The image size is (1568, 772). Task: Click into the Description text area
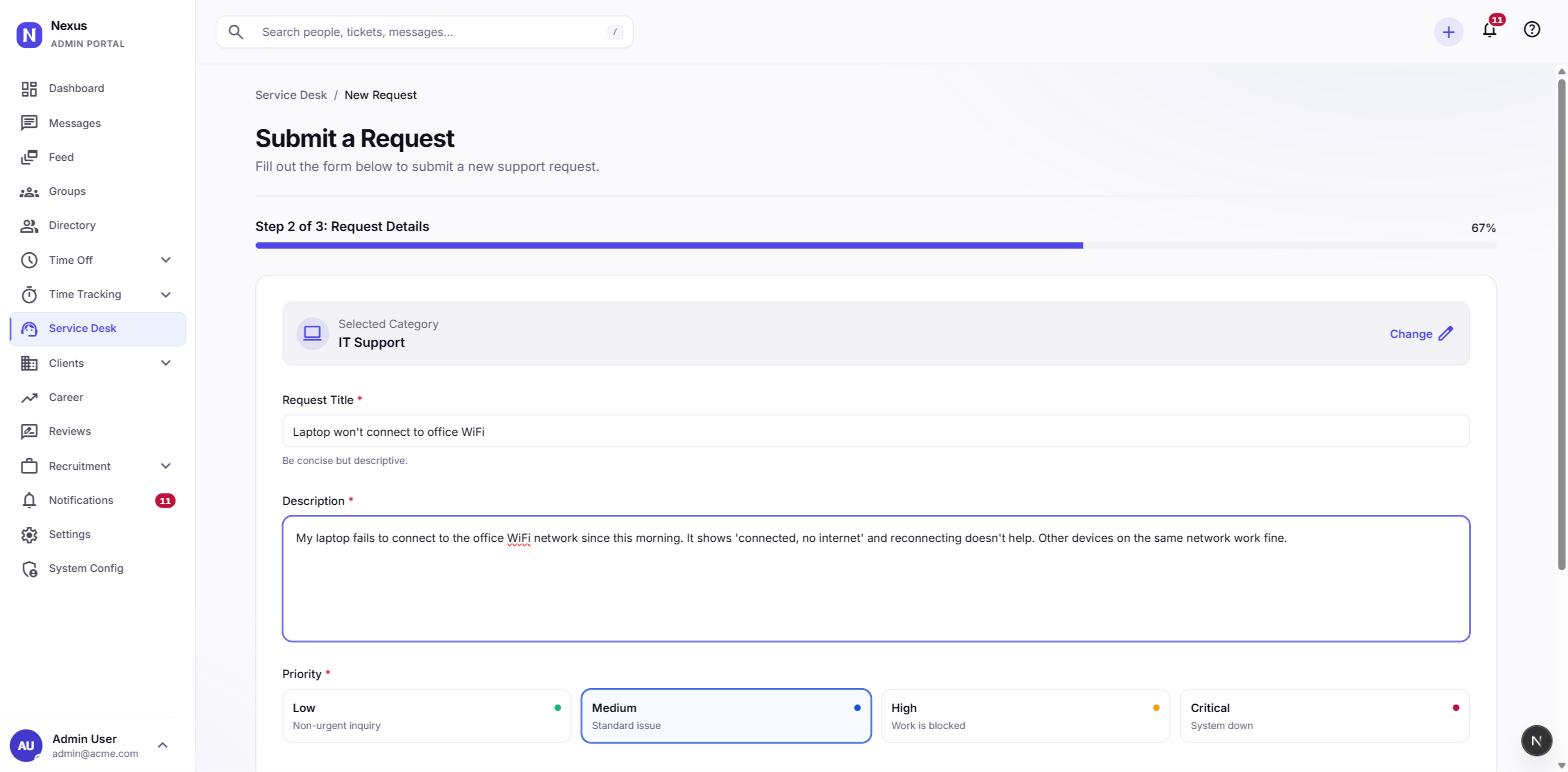876,579
